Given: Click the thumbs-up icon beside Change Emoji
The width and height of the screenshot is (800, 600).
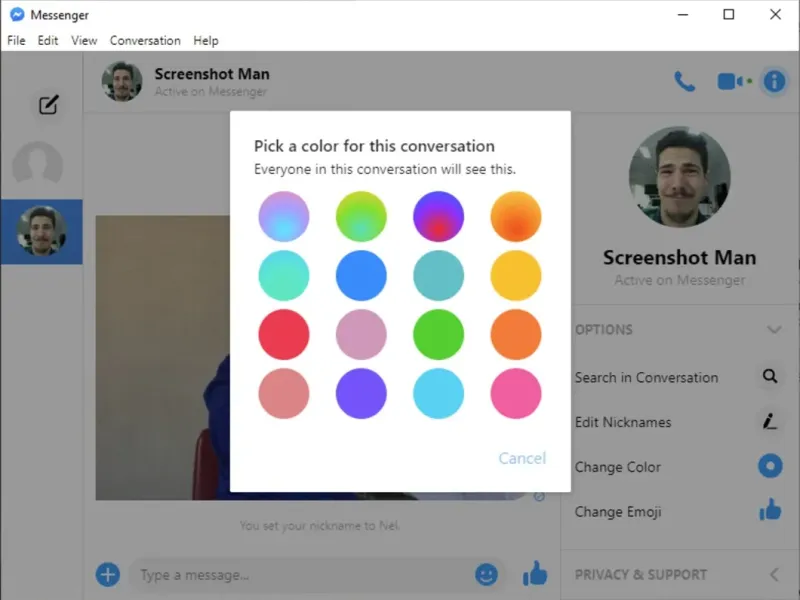Looking at the screenshot, I should coord(770,510).
